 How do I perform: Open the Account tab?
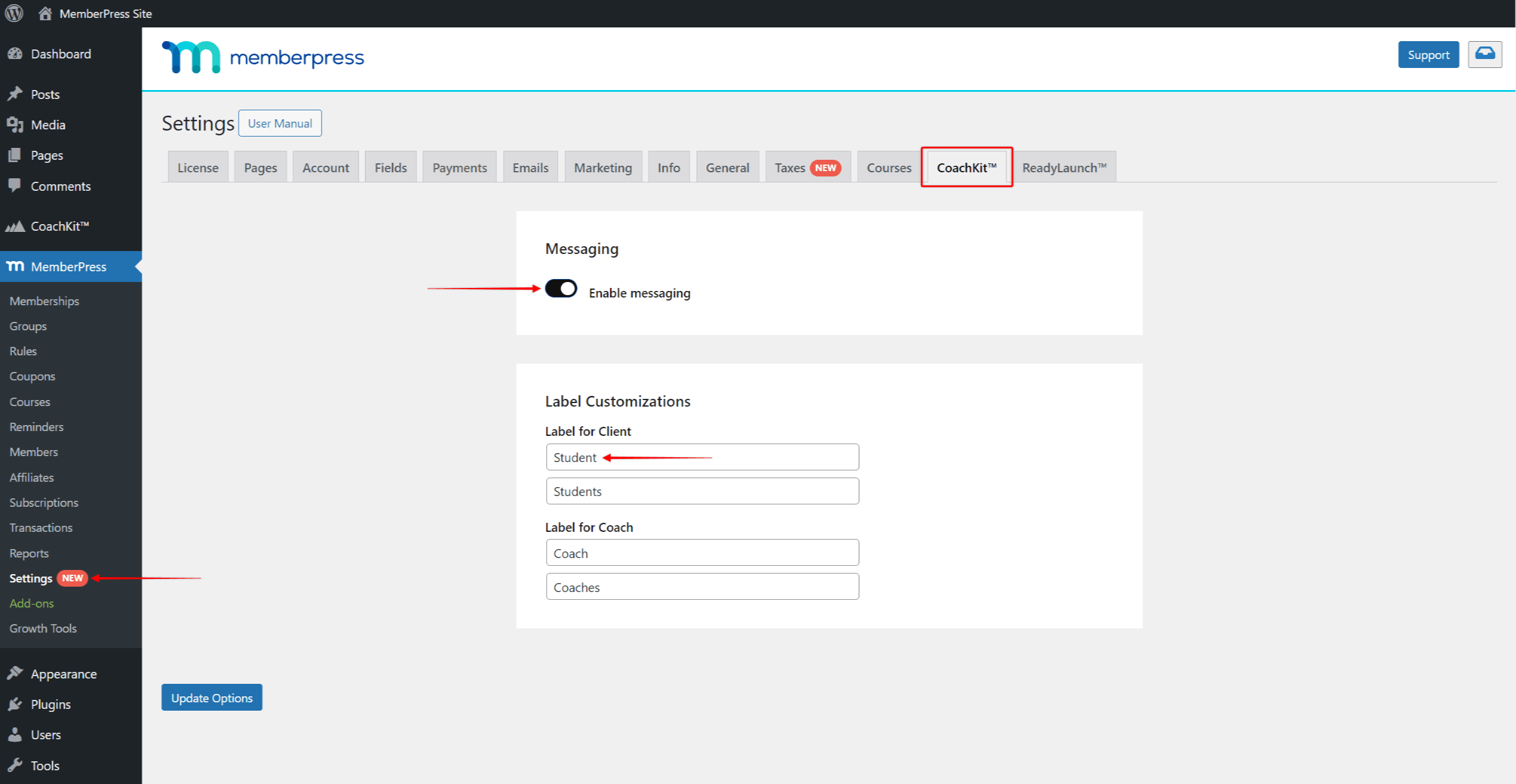click(326, 168)
